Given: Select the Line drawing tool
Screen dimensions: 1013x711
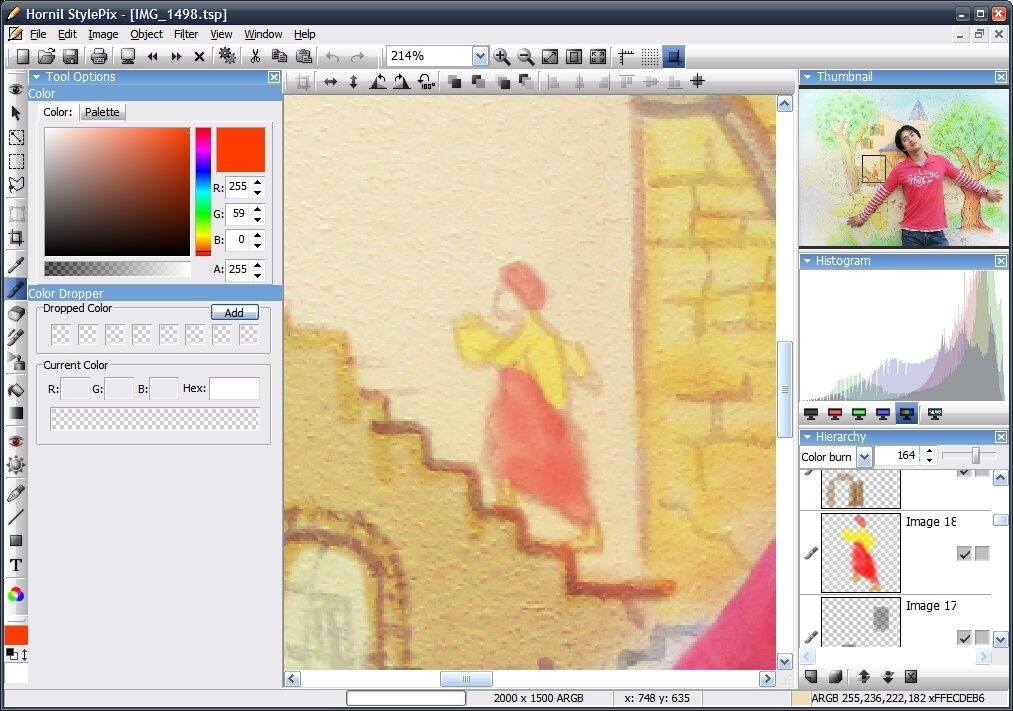Looking at the screenshot, I should click(x=16, y=516).
